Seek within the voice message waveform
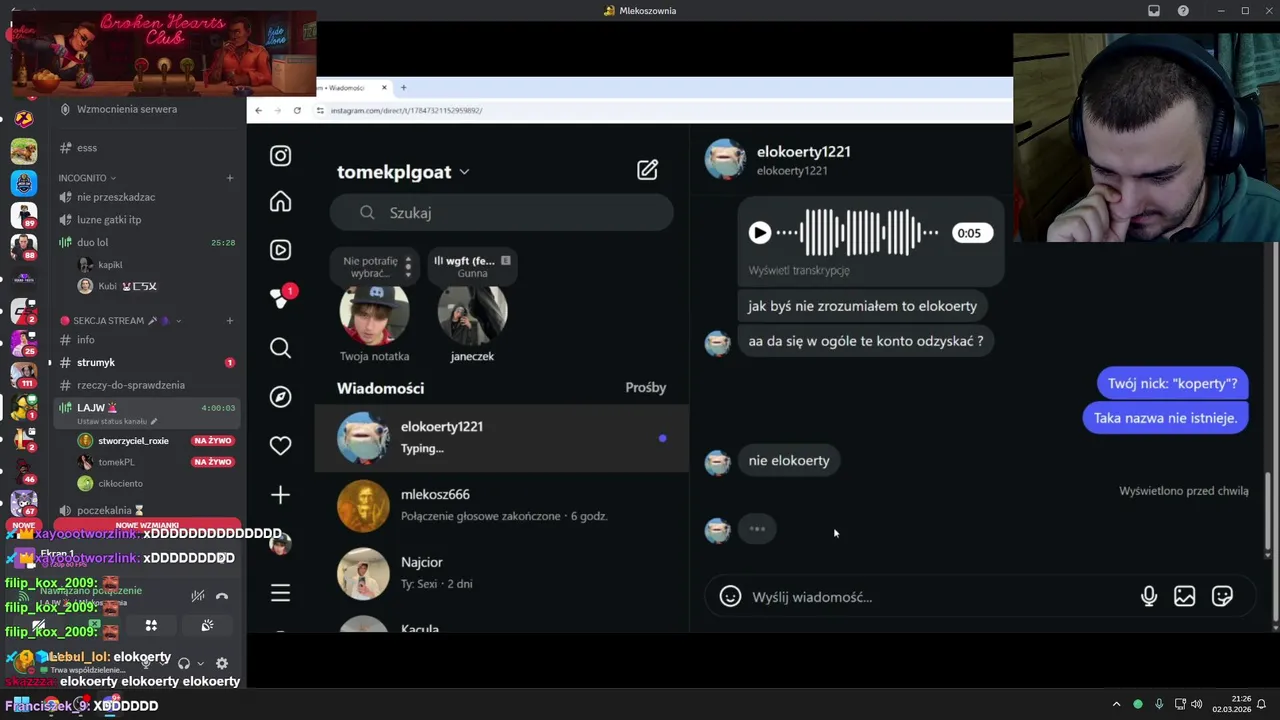This screenshot has width=1280, height=720. pos(858,233)
